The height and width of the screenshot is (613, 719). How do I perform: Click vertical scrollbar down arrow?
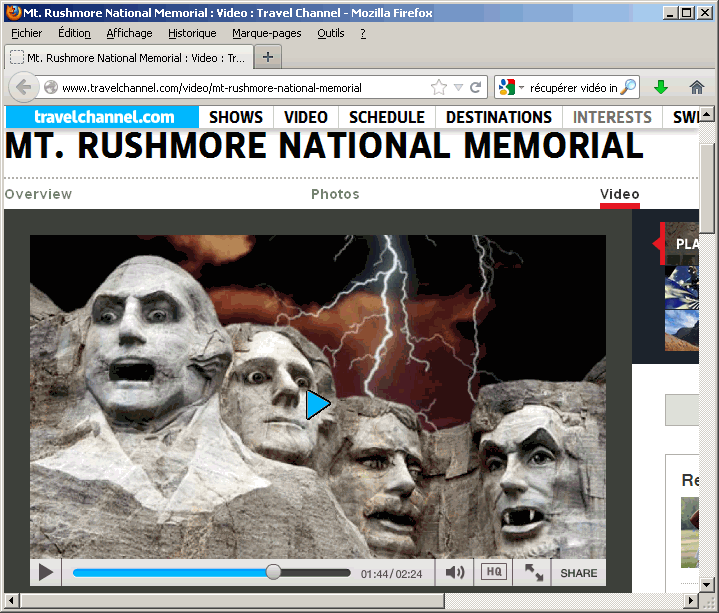[706, 585]
